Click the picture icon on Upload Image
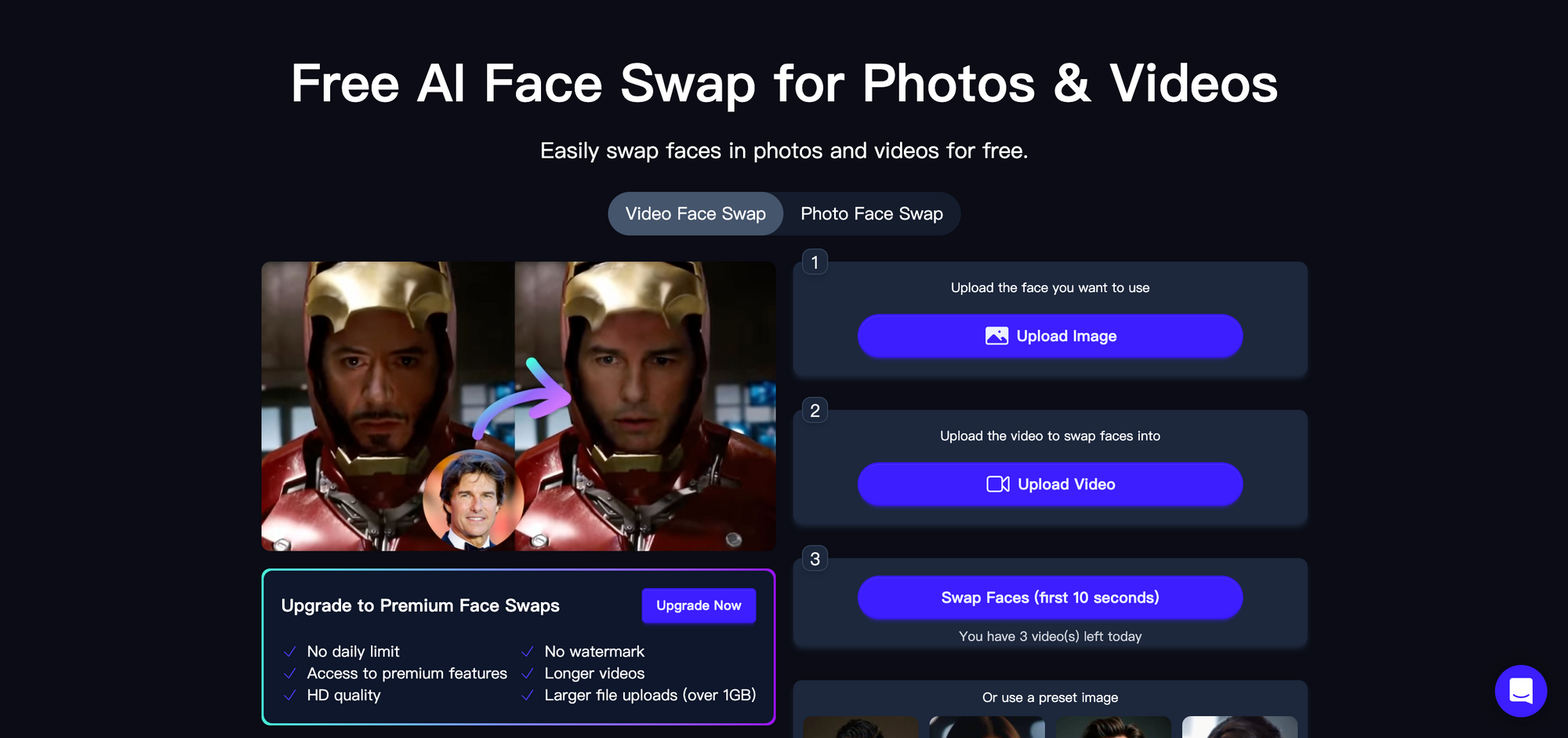 996,336
